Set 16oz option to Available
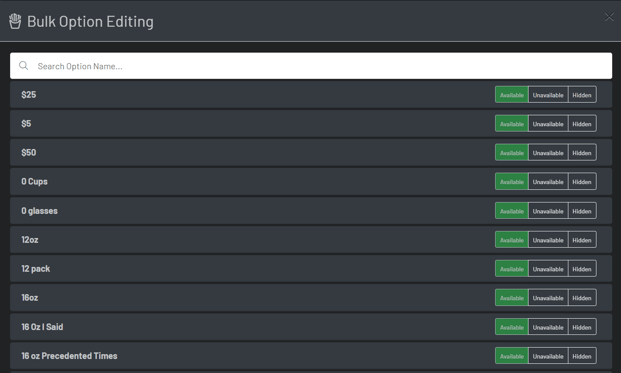 point(512,297)
